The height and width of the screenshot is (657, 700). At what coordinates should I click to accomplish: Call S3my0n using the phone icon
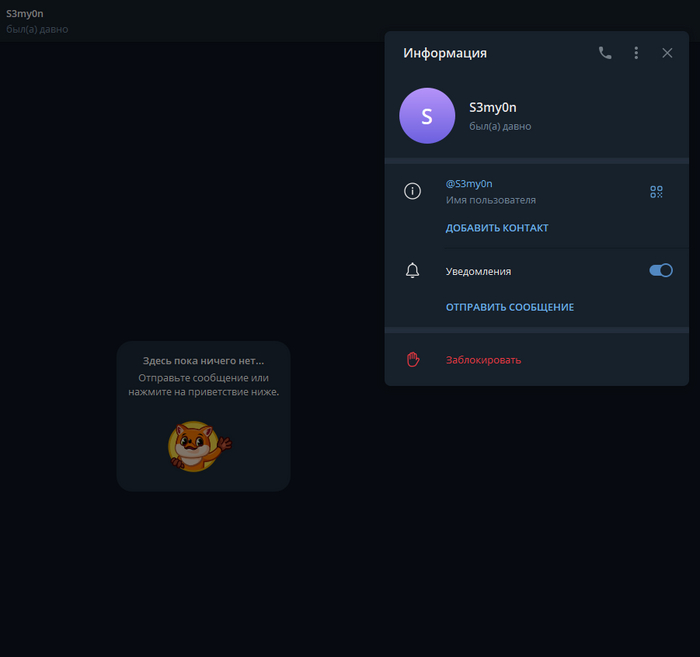[605, 53]
